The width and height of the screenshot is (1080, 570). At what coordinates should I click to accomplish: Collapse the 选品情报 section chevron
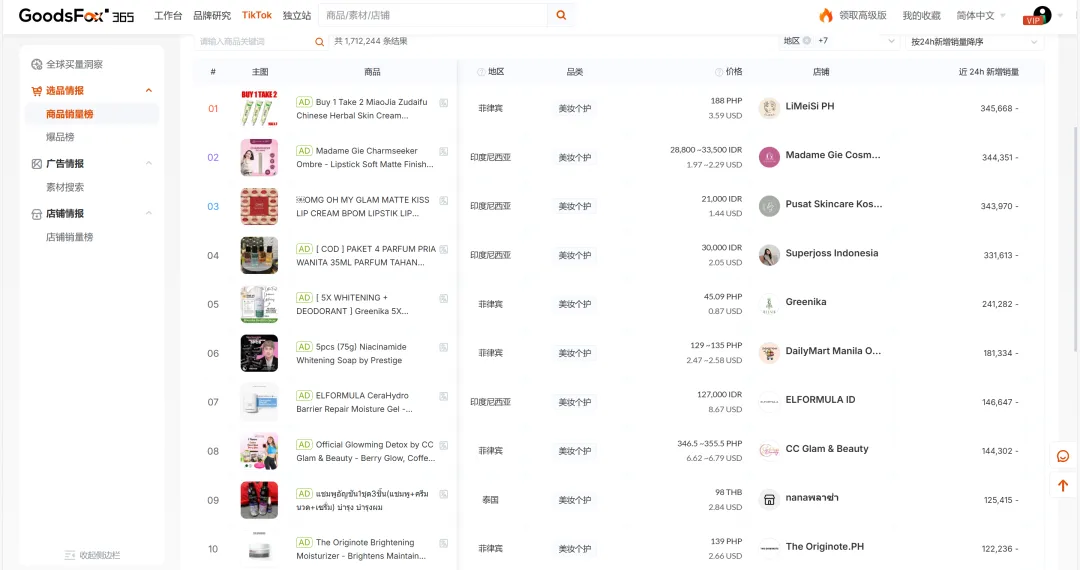coord(149,91)
